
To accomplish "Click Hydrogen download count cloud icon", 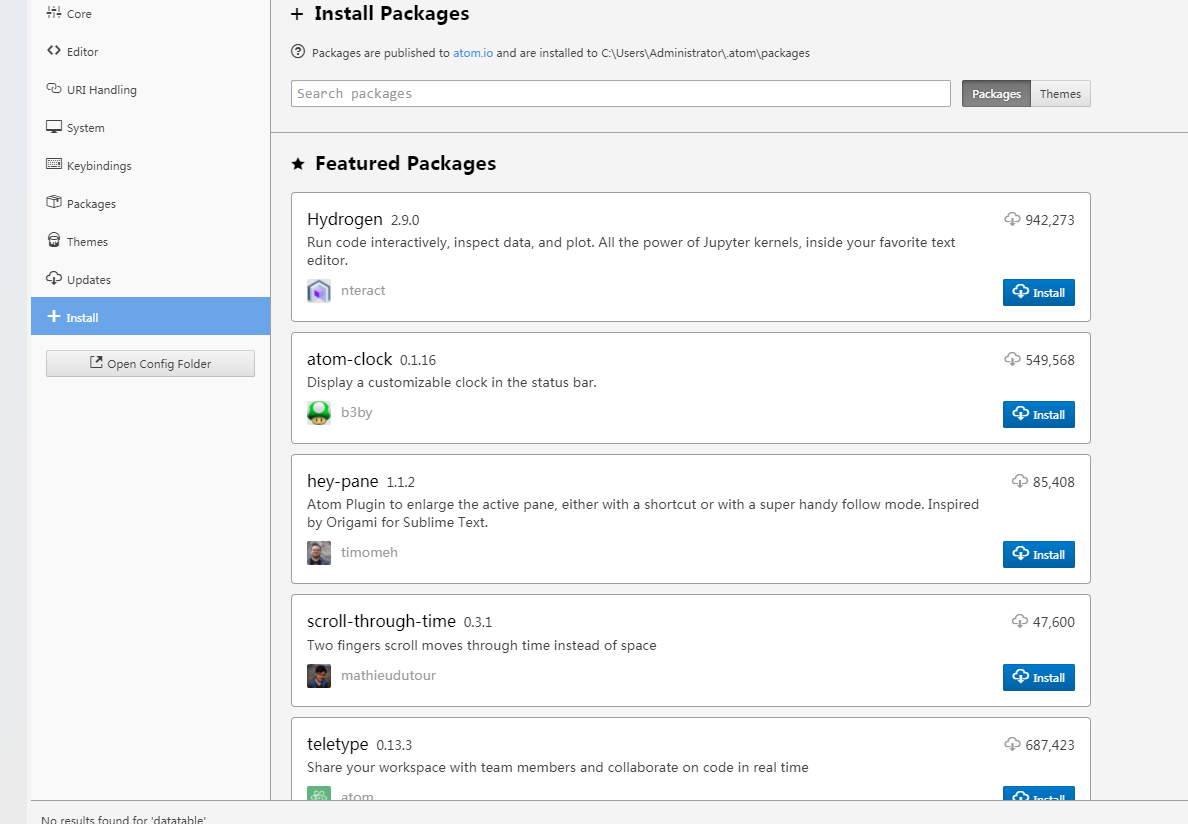I will (x=1012, y=220).
